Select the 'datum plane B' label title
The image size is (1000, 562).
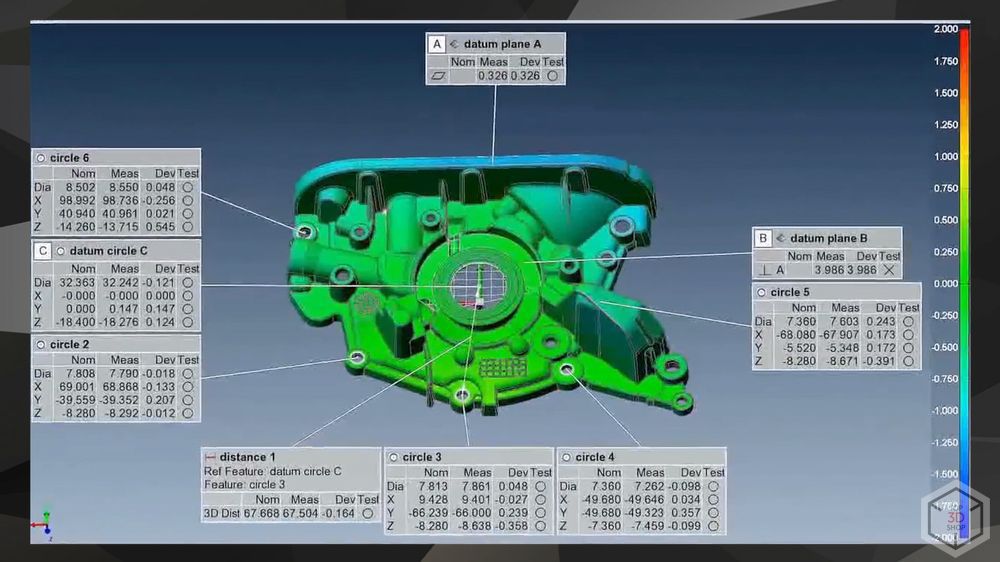pyautogui.click(x=828, y=238)
